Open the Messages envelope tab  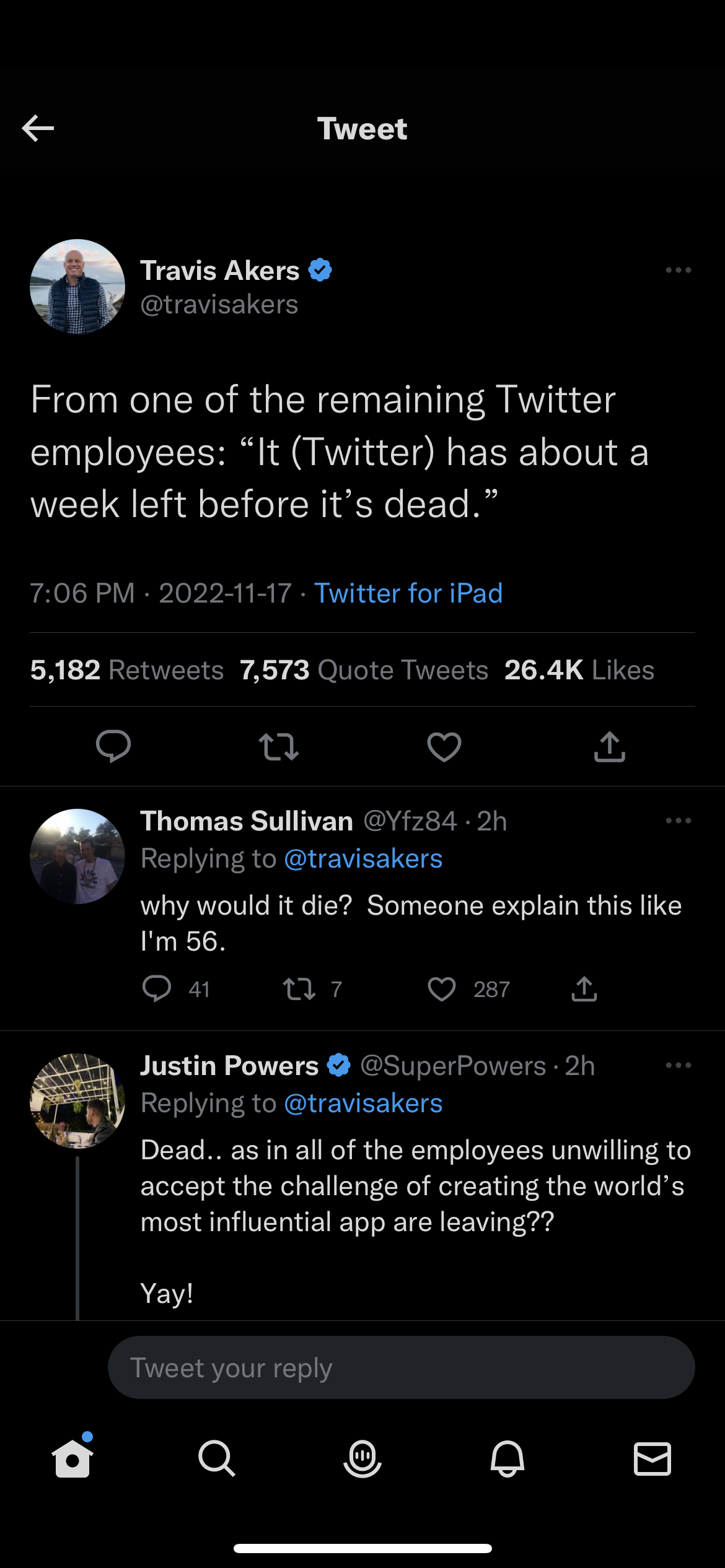[652, 1458]
